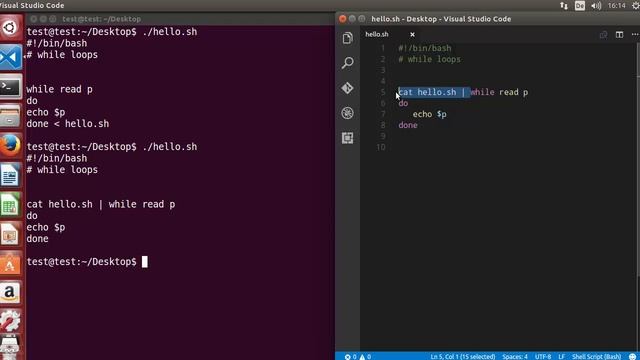Open the sound volume indicator
The width and height of the screenshot is (640, 360).
coord(596,6)
